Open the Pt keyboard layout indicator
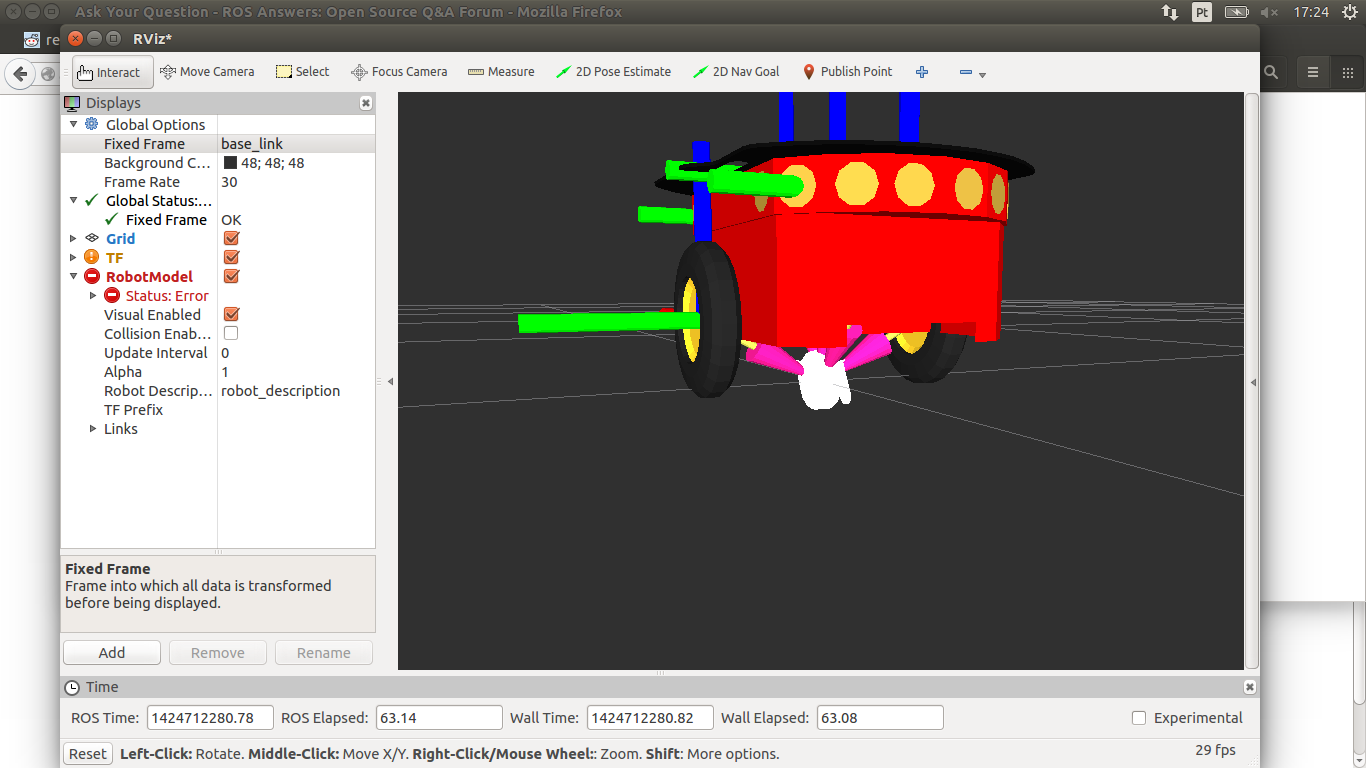The image size is (1366, 768). (1202, 12)
